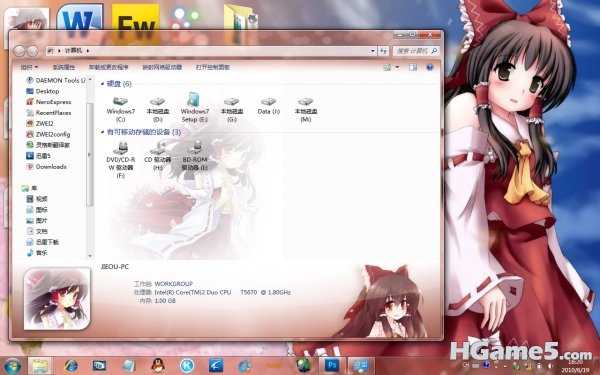Open the local disk (D:) drive

(158, 109)
